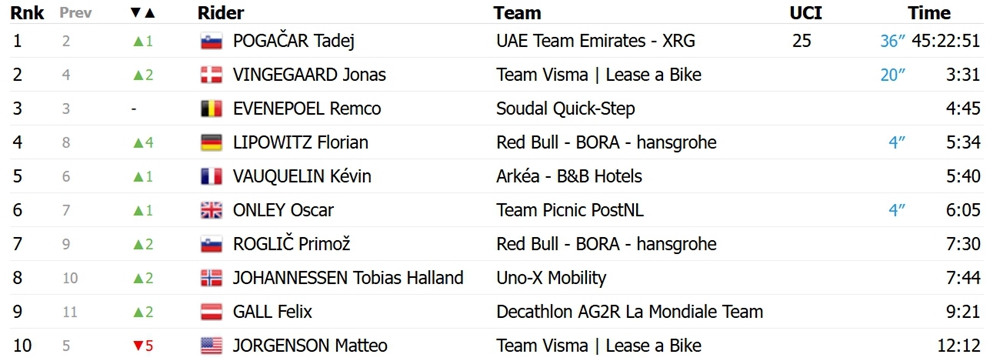Viewport: 1000px width, 361px height.
Task: Click the Norwegian flag beside JOHANNESSEN
Action: tap(211, 278)
